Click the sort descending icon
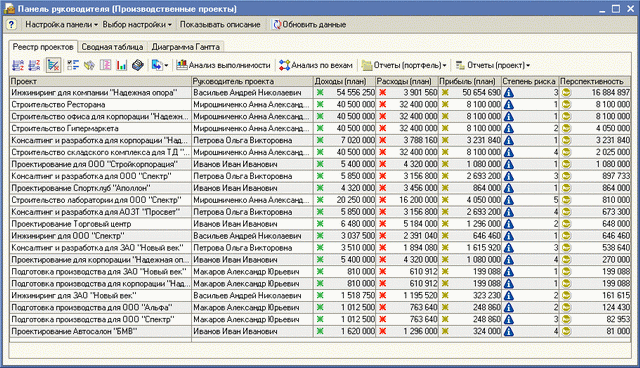This screenshot has height=368, width=640. (34, 65)
